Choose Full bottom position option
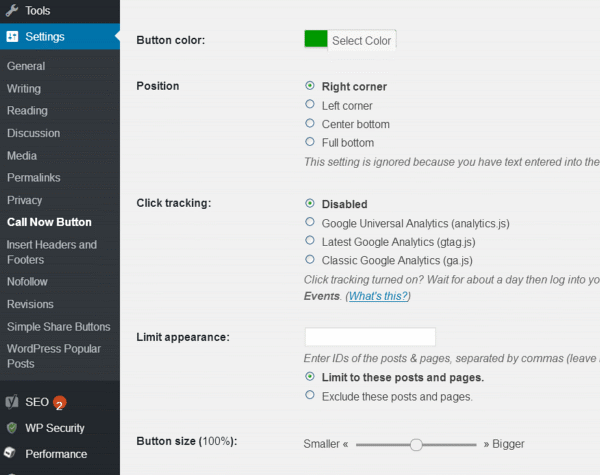The width and height of the screenshot is (600, 475). click(310, 142)
